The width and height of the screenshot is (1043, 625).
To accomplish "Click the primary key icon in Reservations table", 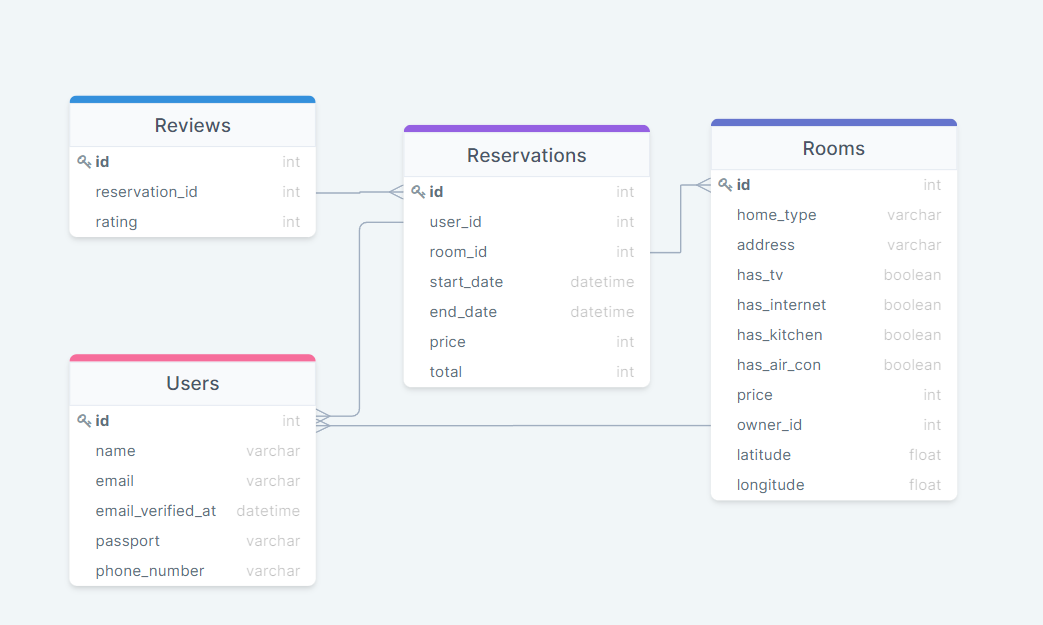I will coord(418,191).
